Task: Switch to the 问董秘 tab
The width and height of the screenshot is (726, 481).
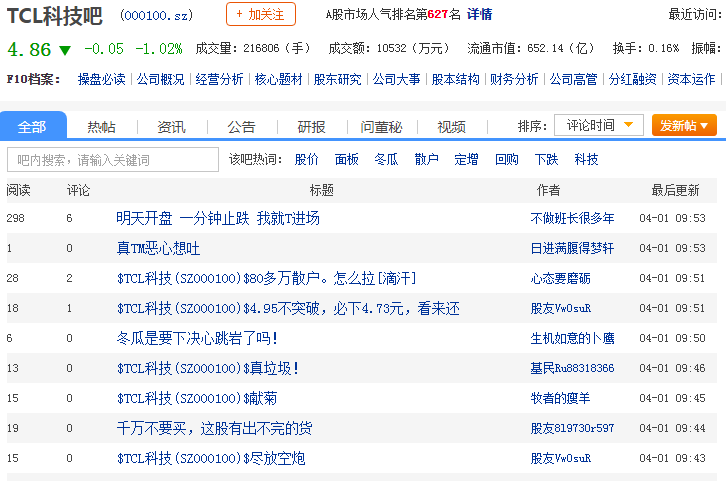Action: click(382, 127)
